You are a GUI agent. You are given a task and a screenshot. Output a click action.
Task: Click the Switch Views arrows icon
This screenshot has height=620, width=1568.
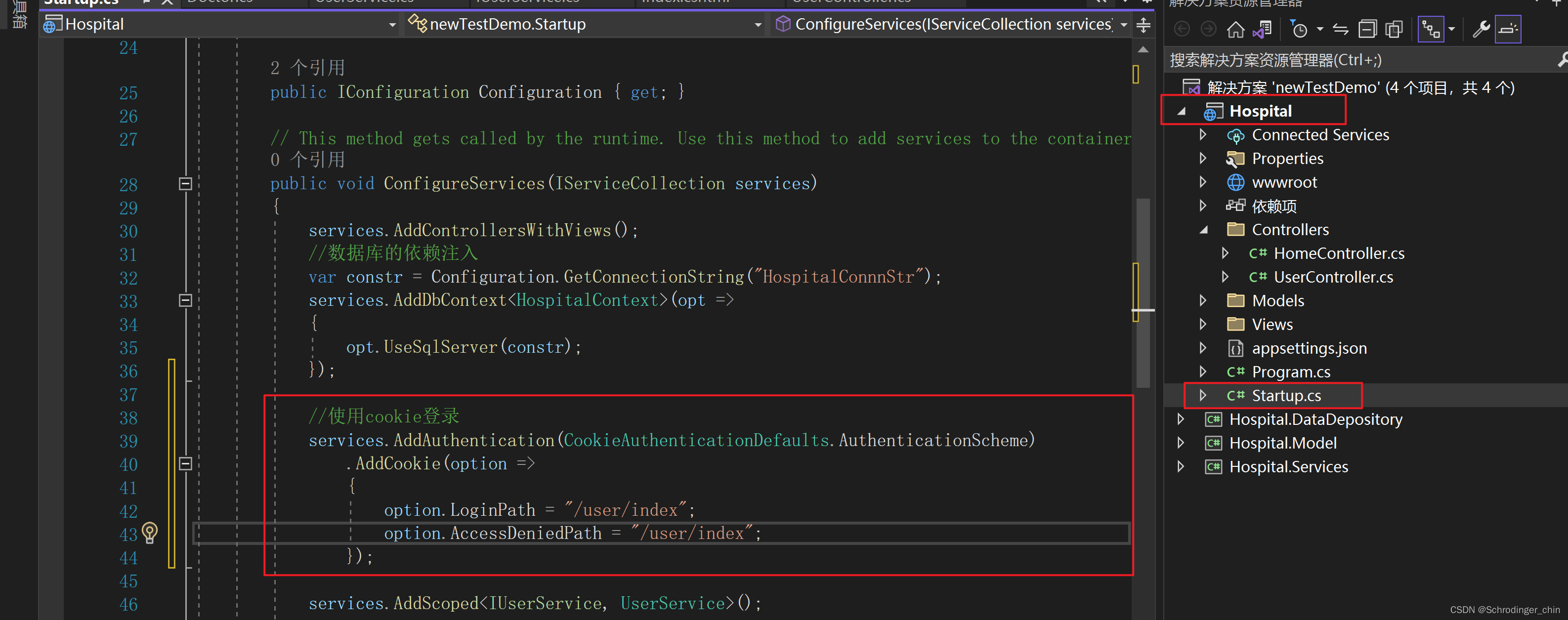tap(1340, 29)
